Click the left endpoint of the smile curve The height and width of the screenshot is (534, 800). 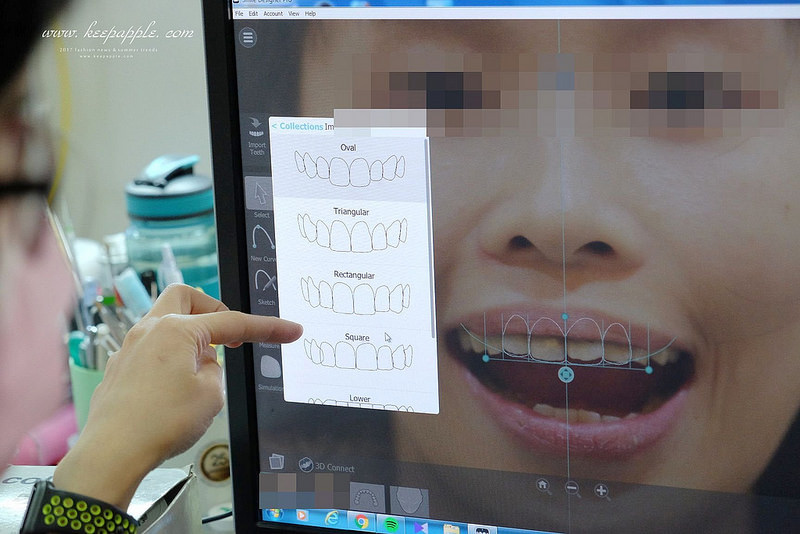(486, 359)
